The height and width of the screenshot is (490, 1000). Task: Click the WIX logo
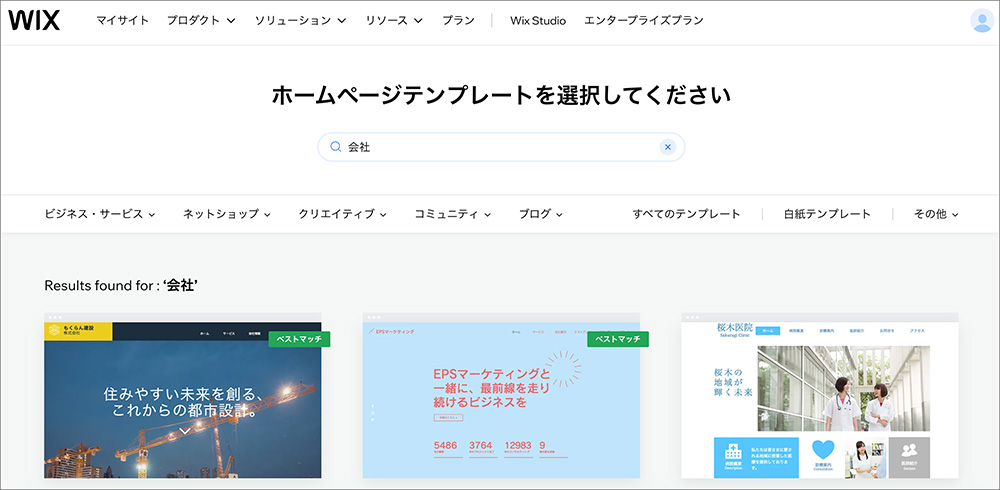(34, 20)
